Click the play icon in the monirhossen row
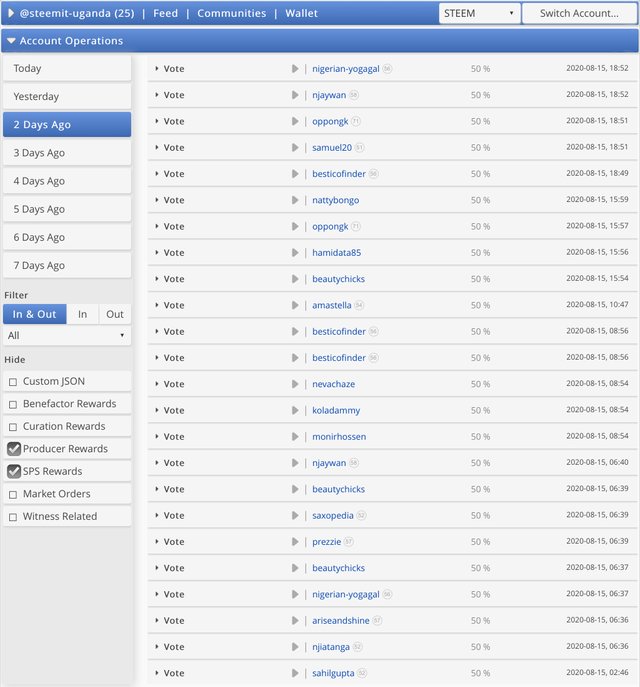 (295, 437)
